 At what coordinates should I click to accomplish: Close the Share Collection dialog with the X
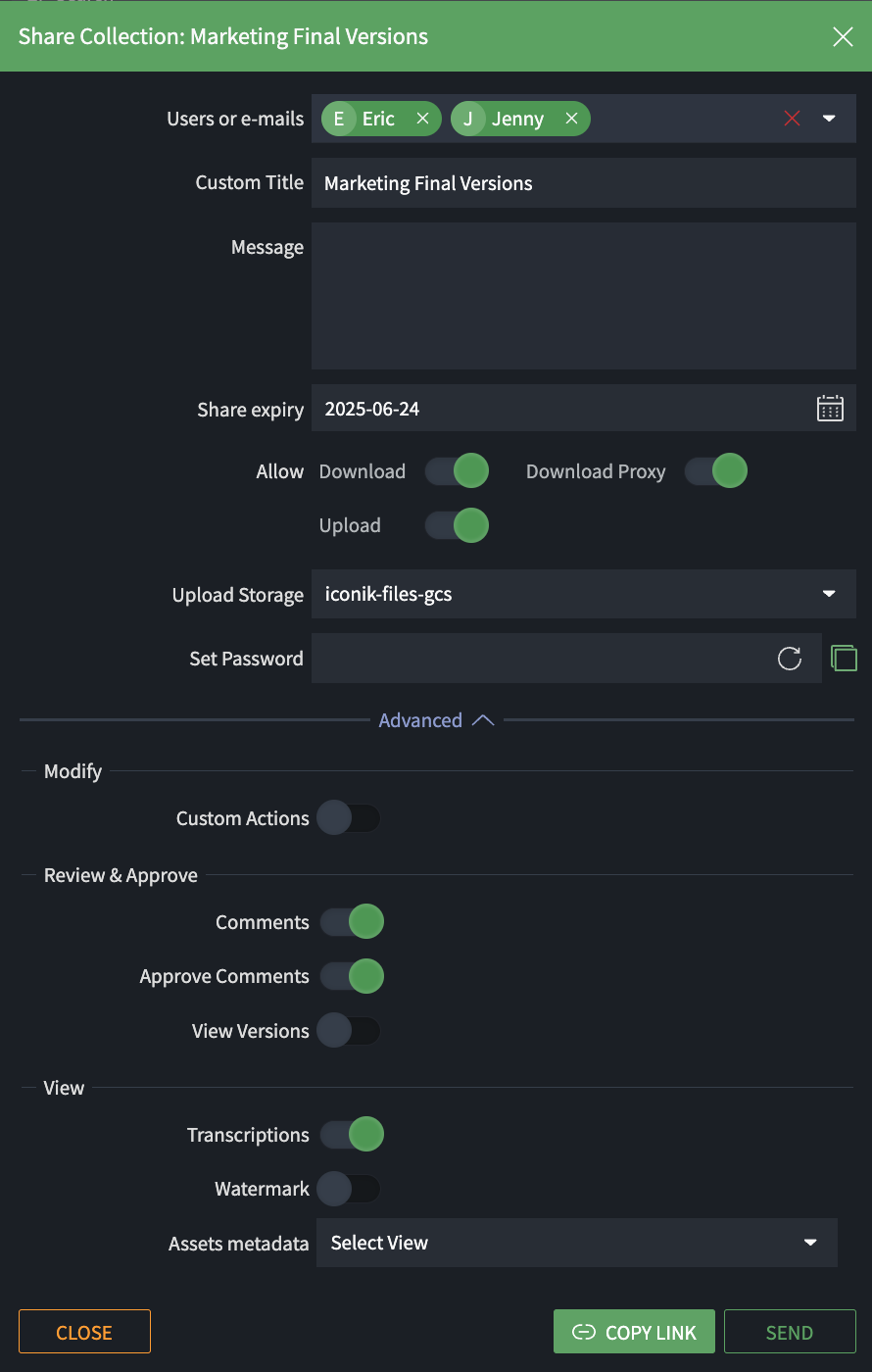(843, 36)
